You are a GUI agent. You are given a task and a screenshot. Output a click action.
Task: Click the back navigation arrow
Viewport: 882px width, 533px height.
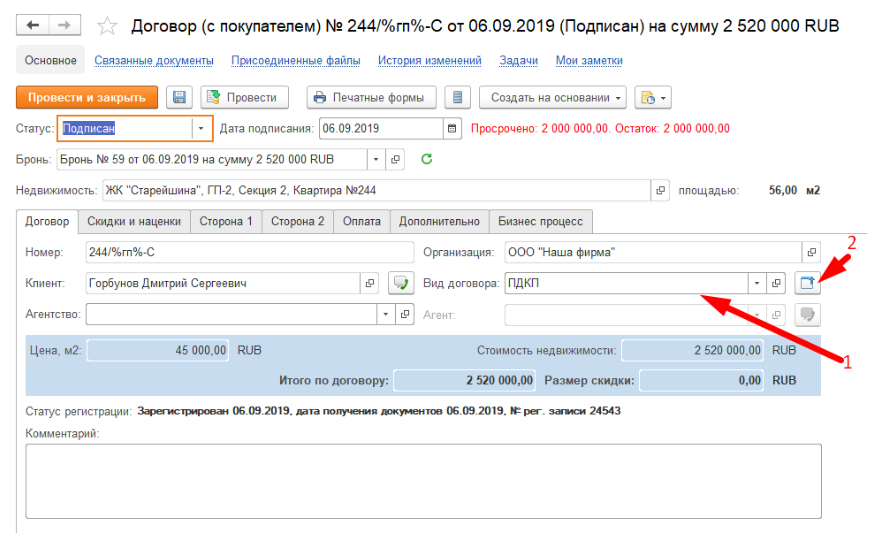click(x=33, y=24)
